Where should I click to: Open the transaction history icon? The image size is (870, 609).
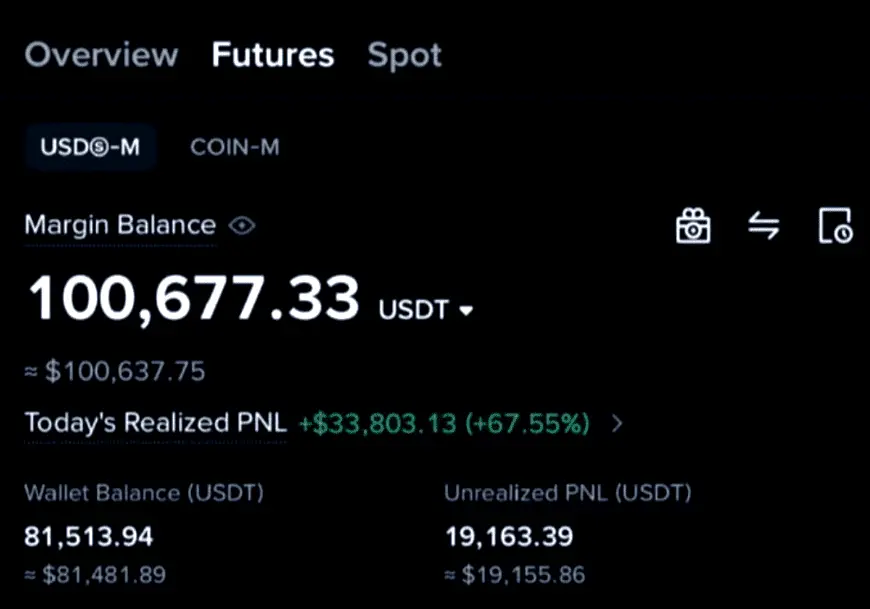pyautogui.click(x=834, y=226)
